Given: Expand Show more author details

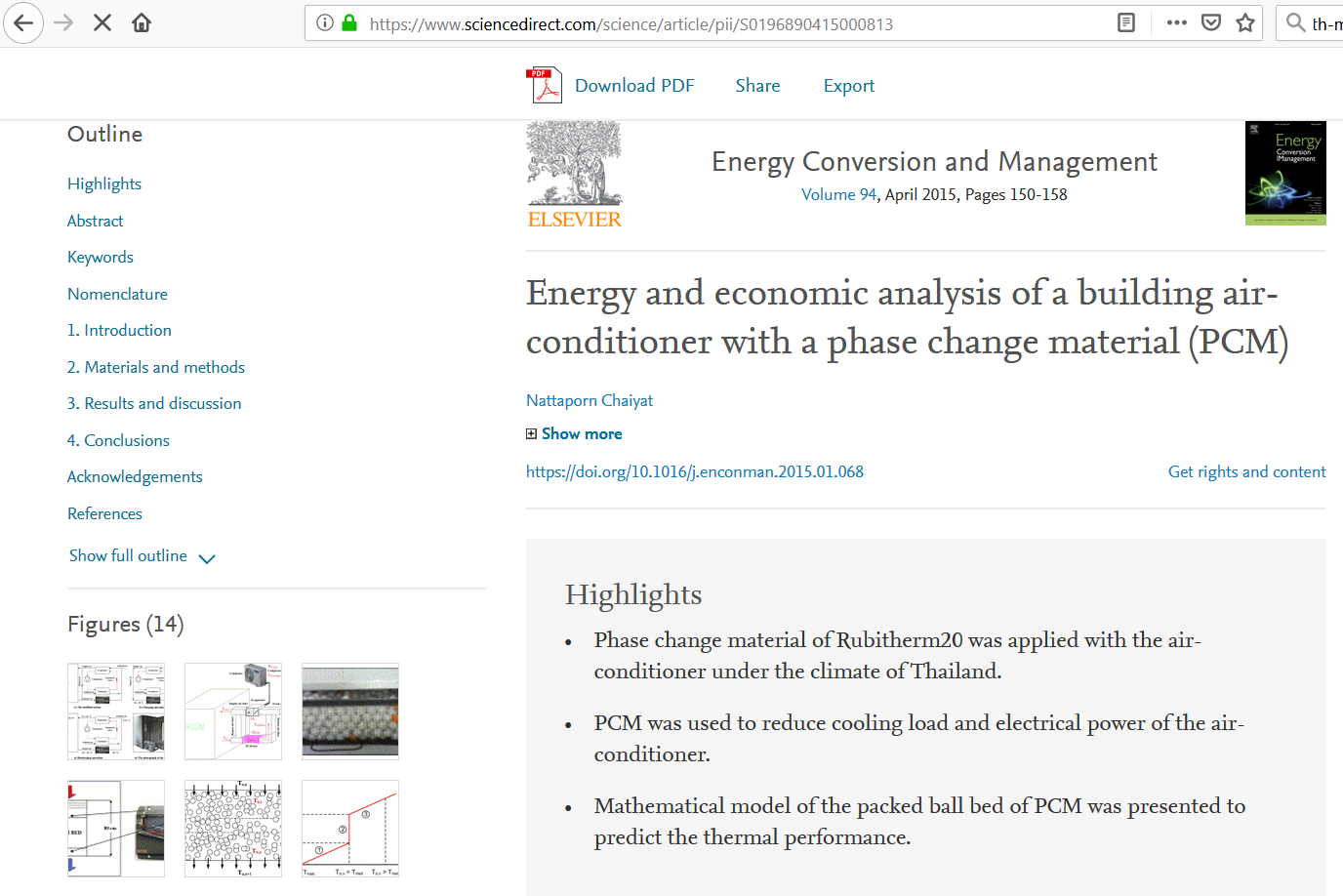Looking at the screenshot, I should (x=574, y=433).
